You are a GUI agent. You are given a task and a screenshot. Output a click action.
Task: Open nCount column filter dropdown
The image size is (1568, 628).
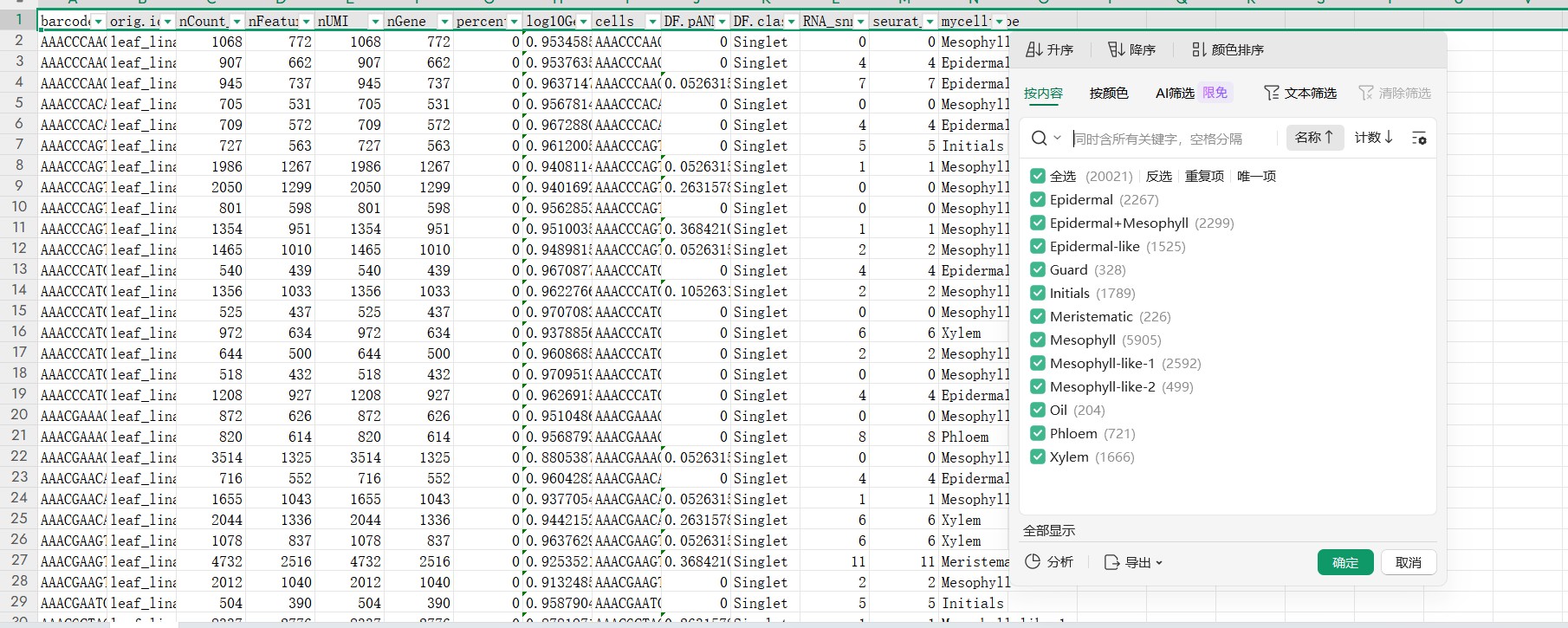pos(236,21)
